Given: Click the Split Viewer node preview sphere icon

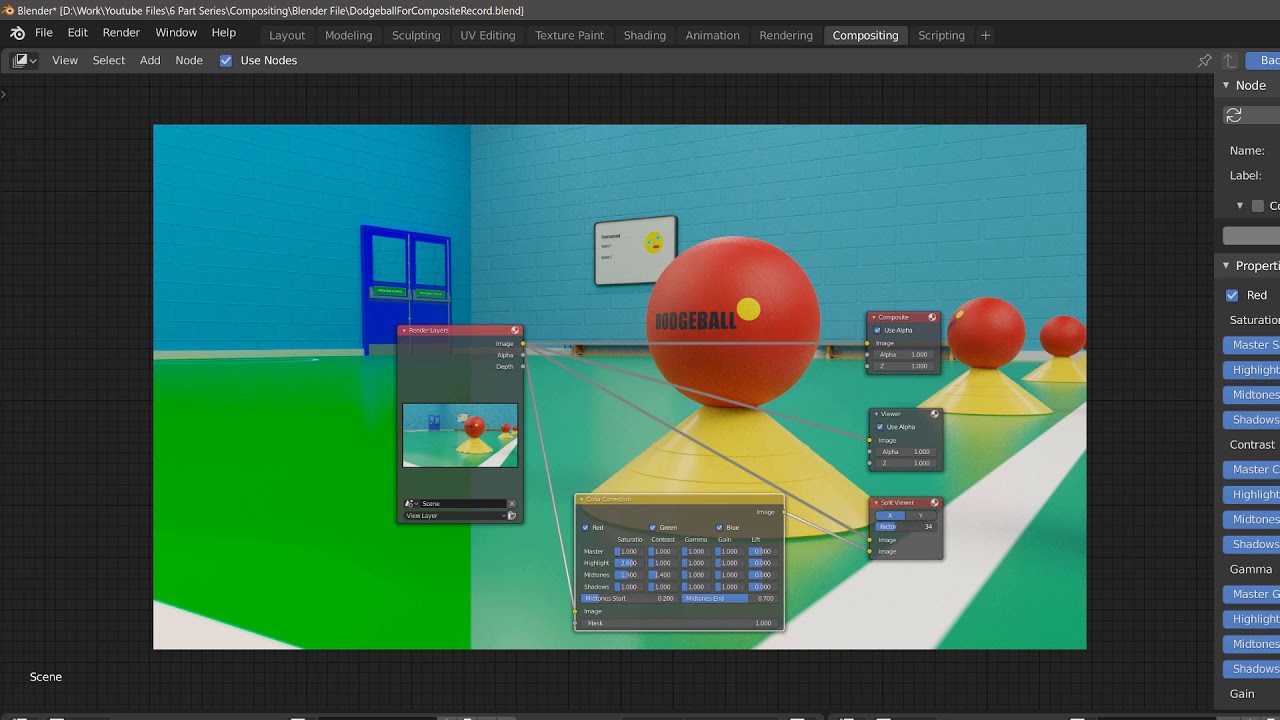Looking at the screenshot, I should 935,503.
